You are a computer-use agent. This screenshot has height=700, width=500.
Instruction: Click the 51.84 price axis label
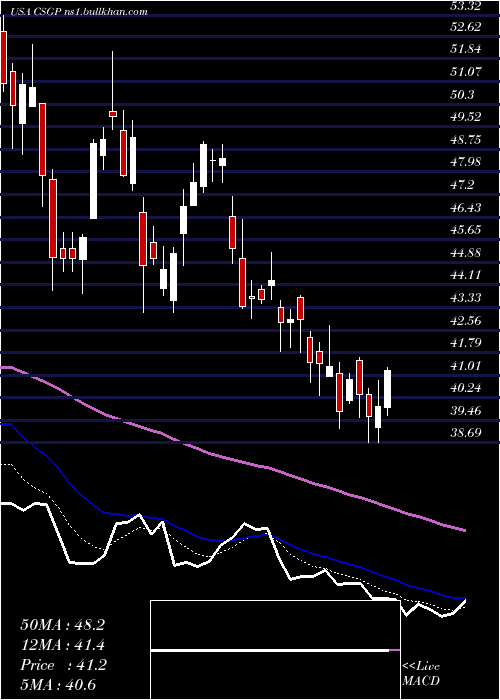tap(466, 50)
